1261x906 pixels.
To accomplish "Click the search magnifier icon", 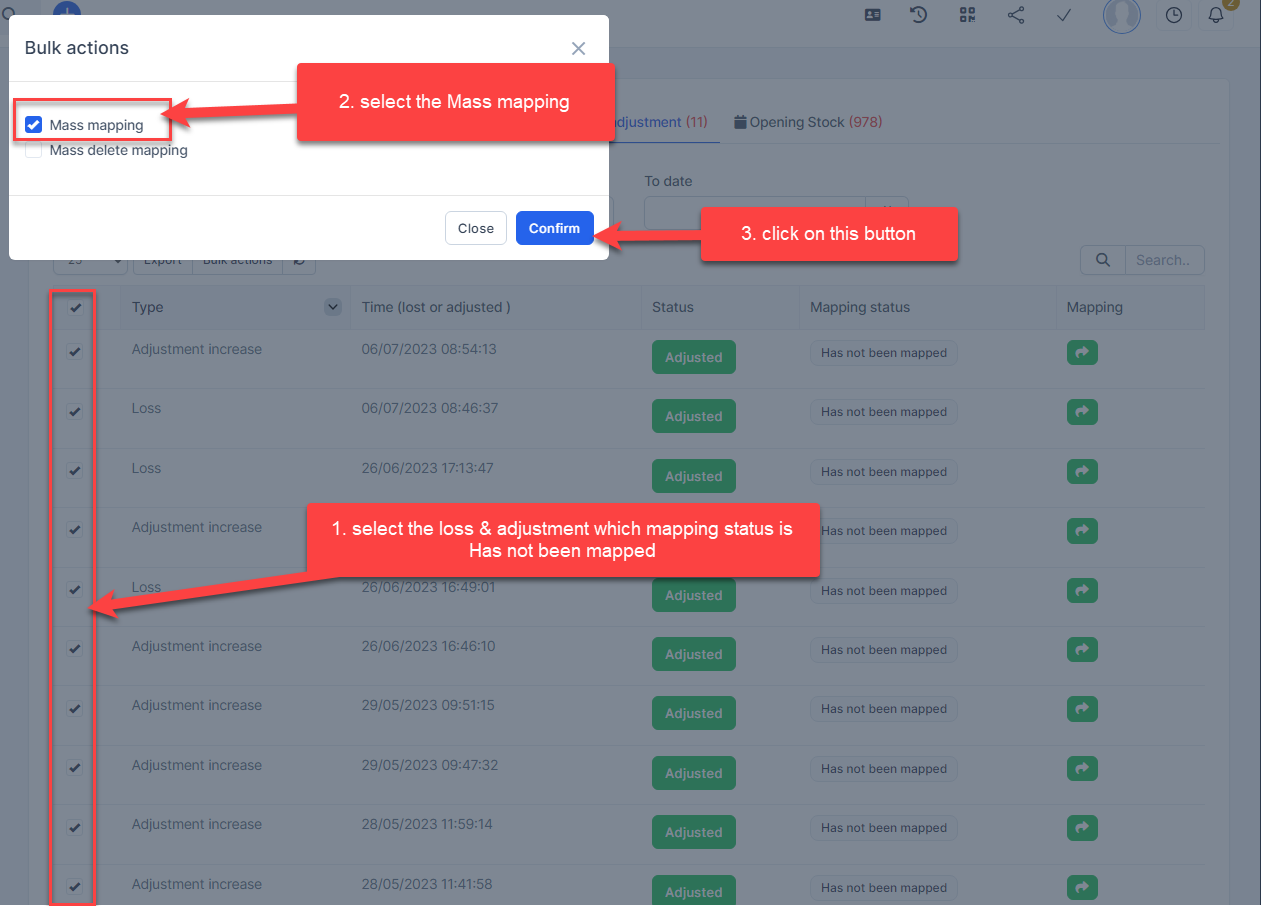I will (1103, 260).
